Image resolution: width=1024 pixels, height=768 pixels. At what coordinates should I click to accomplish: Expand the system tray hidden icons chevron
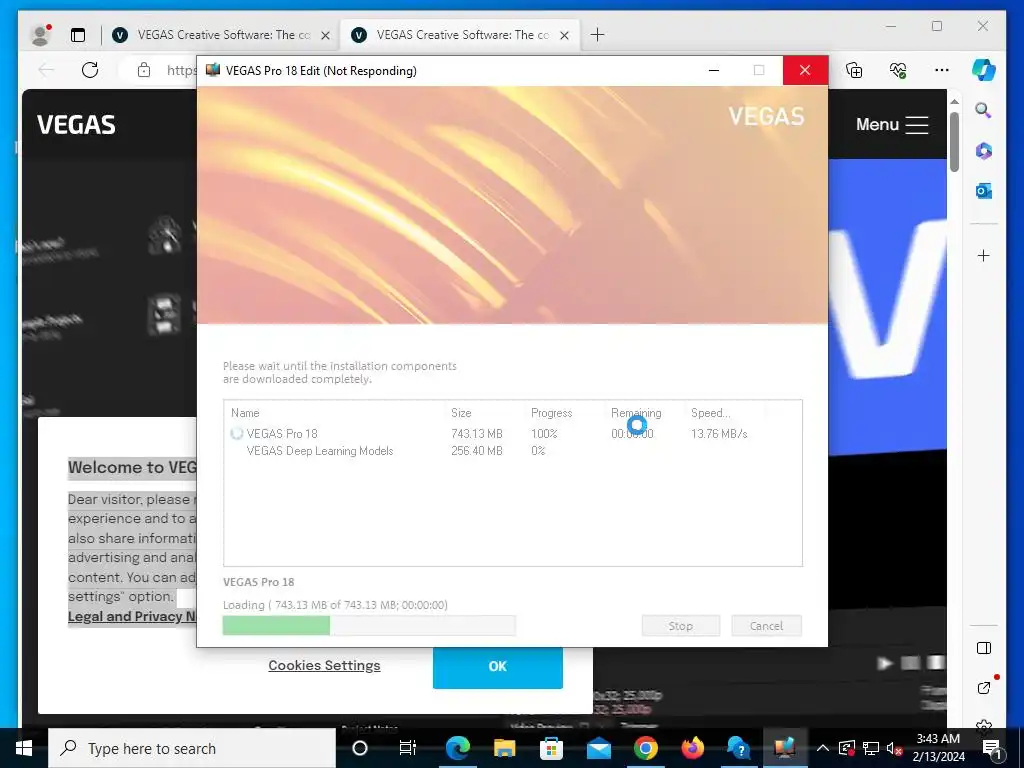point(823,748)
